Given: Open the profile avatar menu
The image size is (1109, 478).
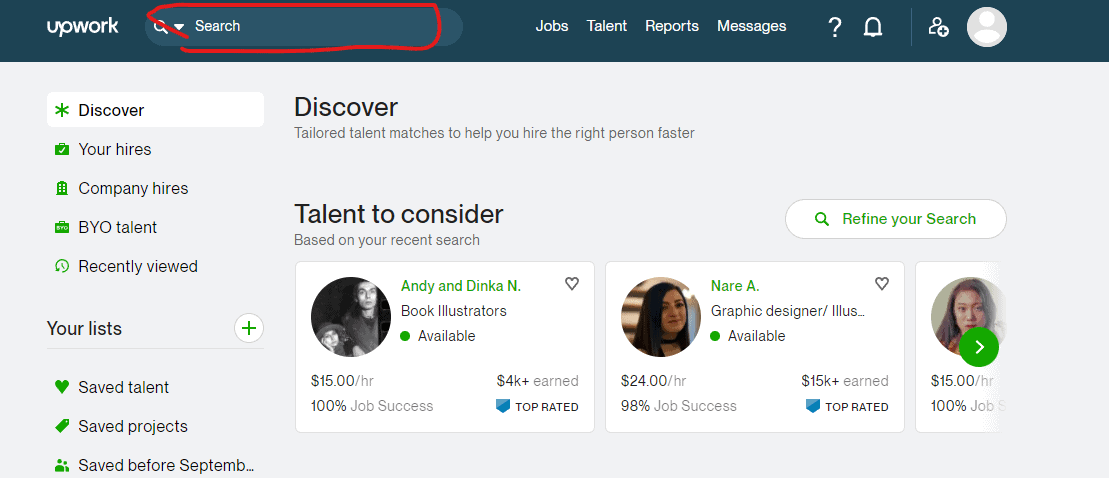Looking at the screenshot, I should point(986,27).
